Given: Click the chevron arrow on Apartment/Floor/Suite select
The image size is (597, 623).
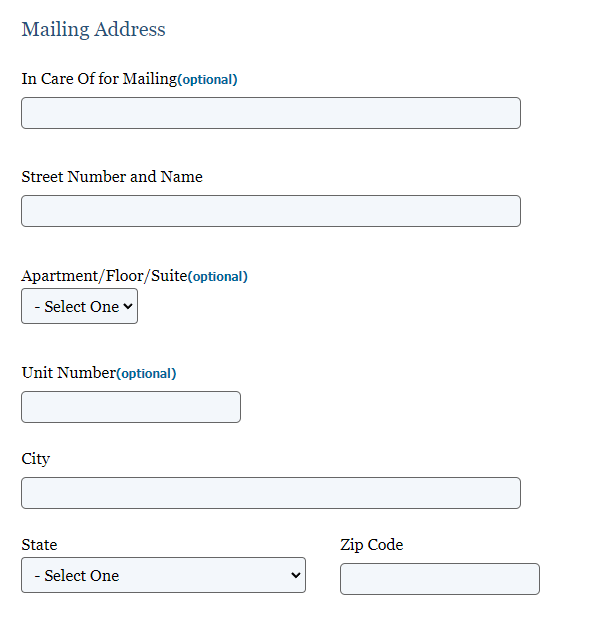Looking at the screenshot, I should point(128,306).
